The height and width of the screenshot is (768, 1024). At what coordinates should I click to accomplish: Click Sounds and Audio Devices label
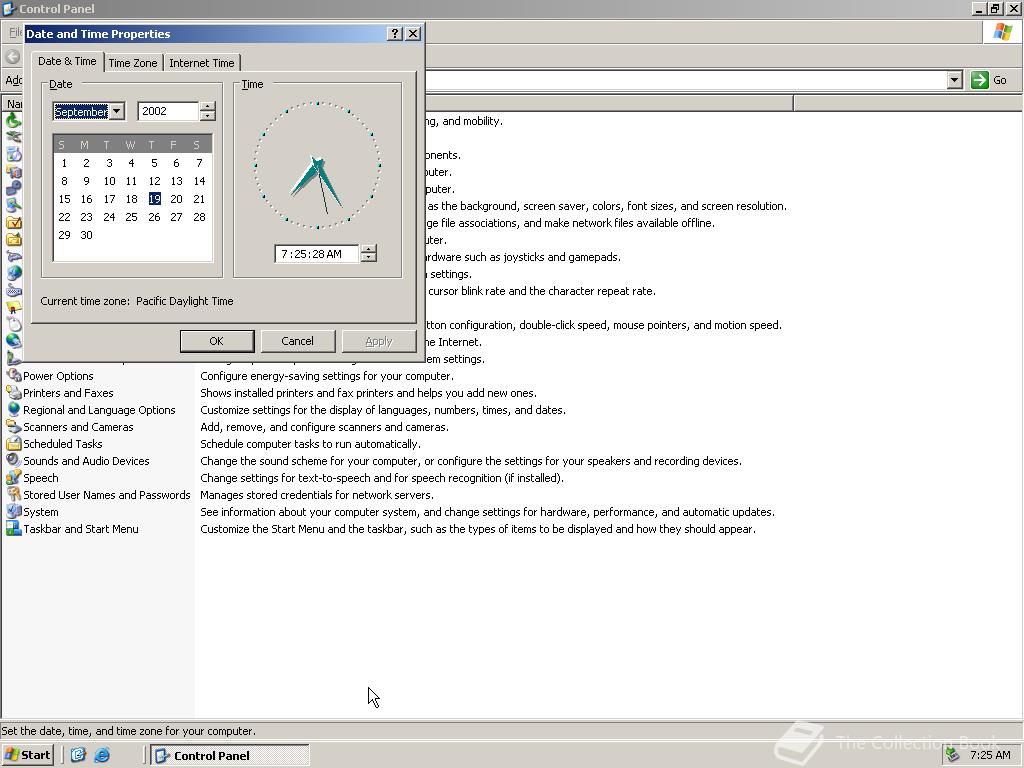pyautogui.click(x=86, y=461)
